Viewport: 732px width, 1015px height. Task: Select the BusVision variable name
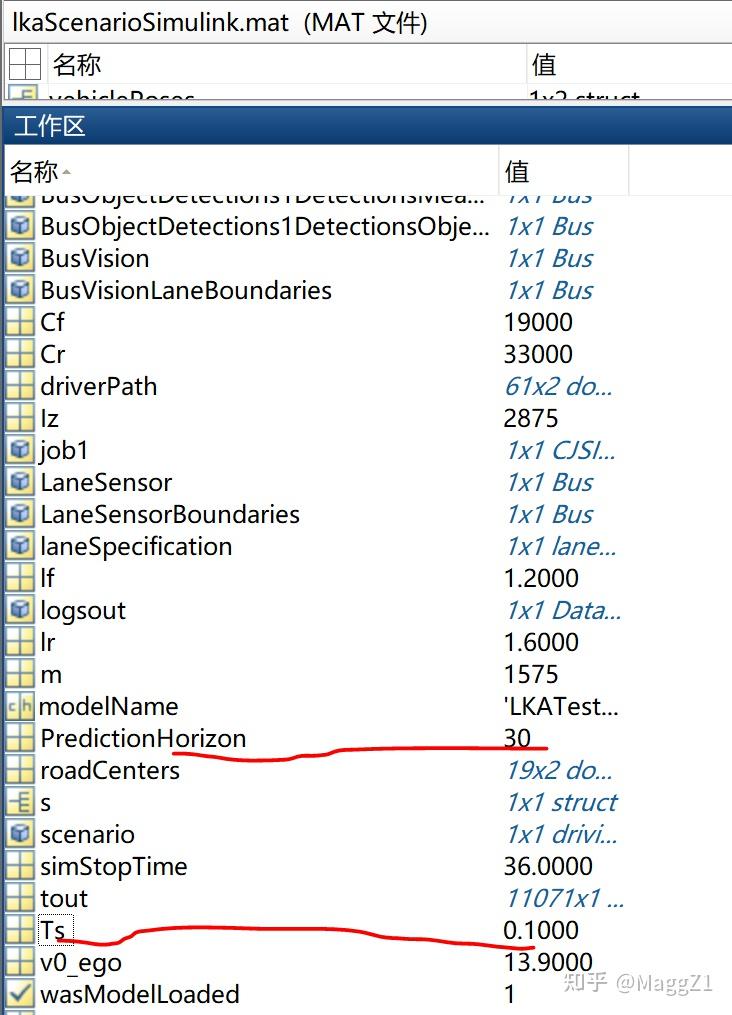coord(94,258)
